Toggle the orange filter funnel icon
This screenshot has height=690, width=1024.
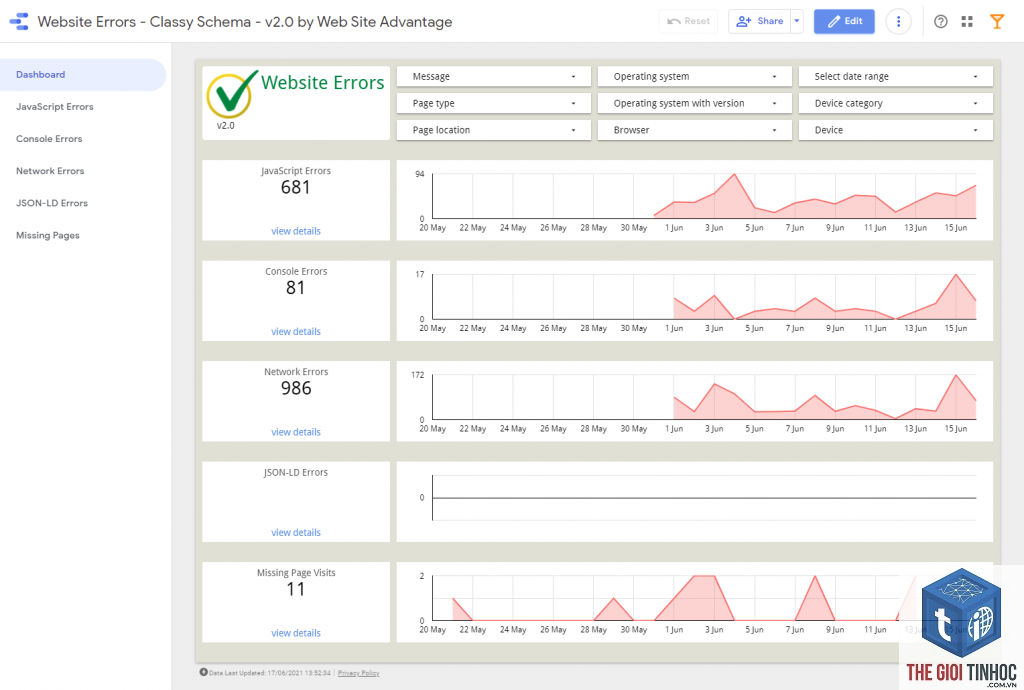(997, 22)
